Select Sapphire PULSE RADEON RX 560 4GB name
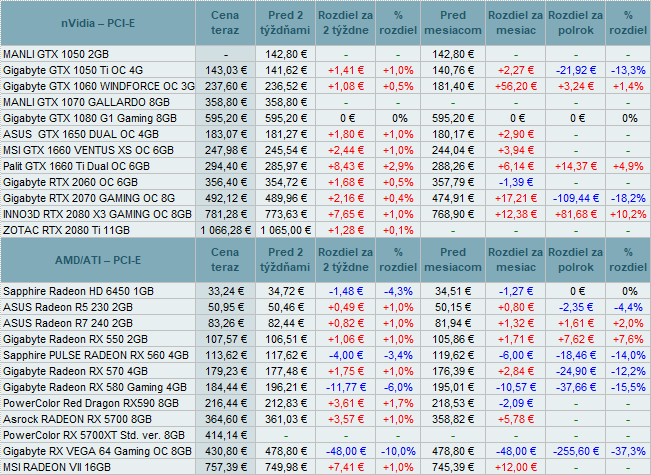 [96, 355]
